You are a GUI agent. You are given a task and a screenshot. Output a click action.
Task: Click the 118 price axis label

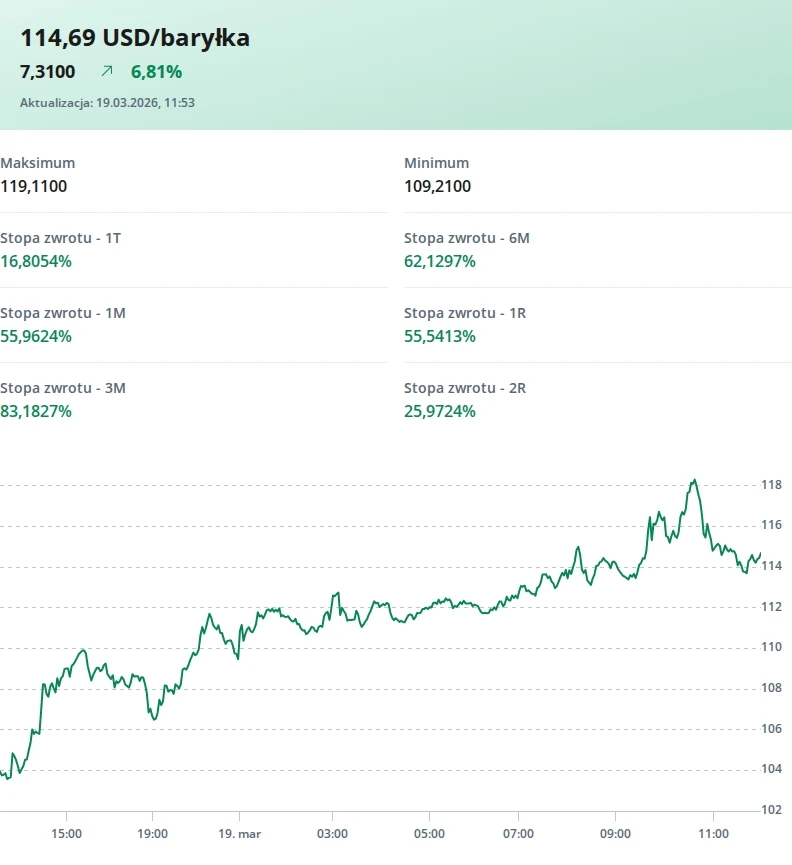point(771,485)
